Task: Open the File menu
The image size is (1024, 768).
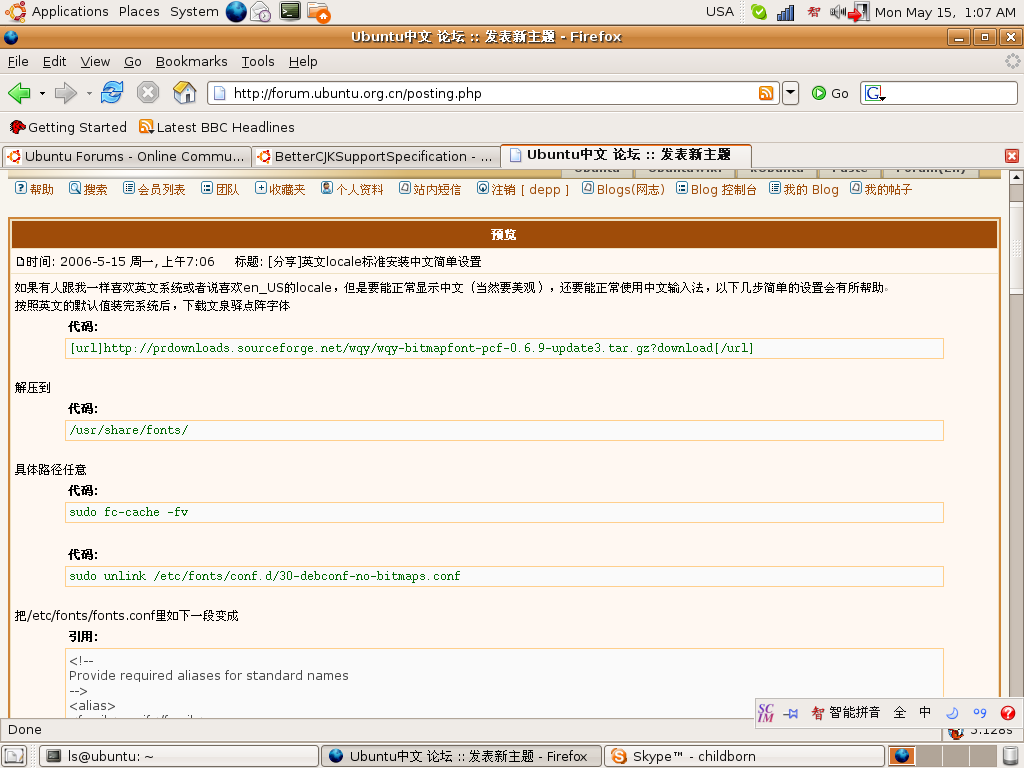Action: coord(18,61)
